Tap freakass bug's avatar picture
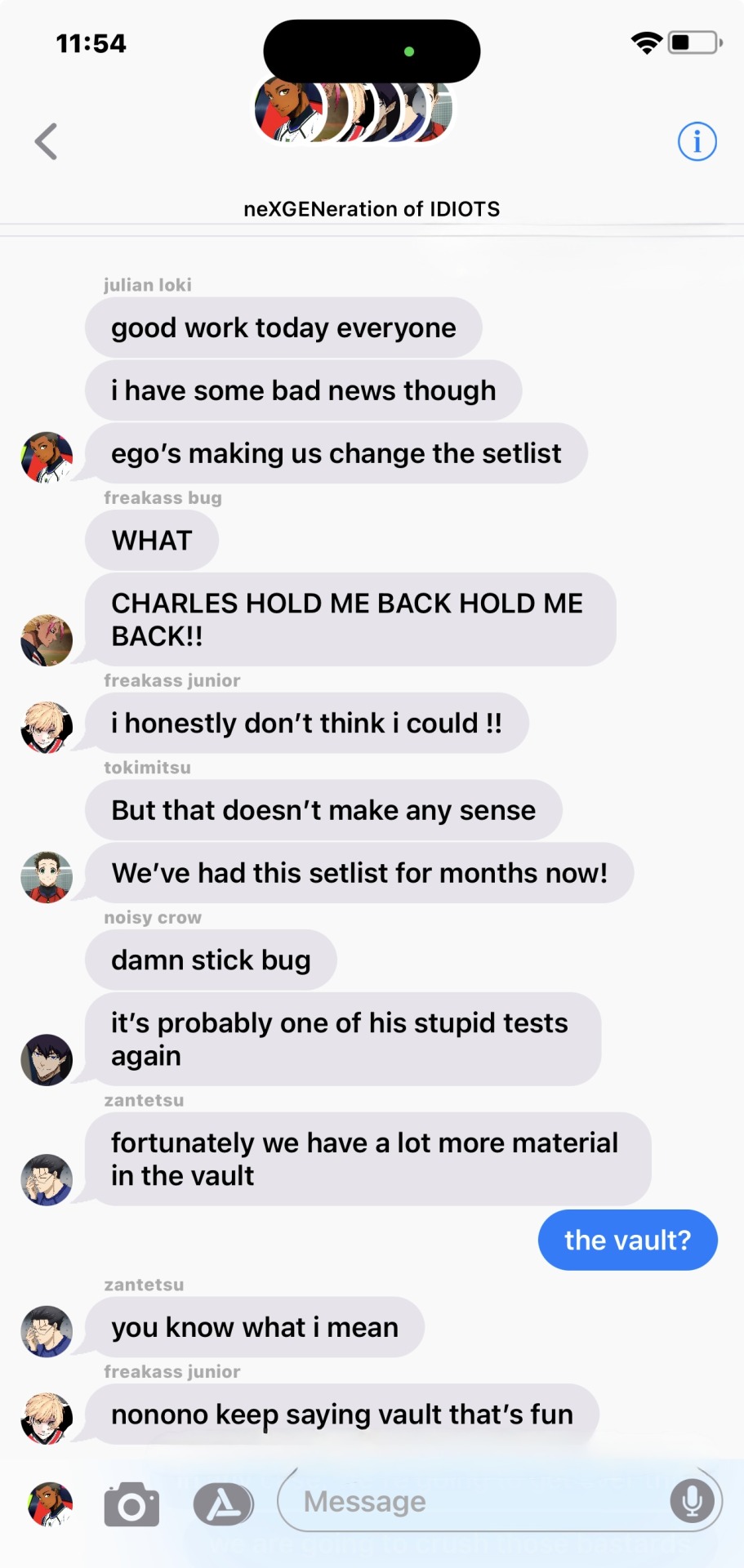 click(47, 640)
